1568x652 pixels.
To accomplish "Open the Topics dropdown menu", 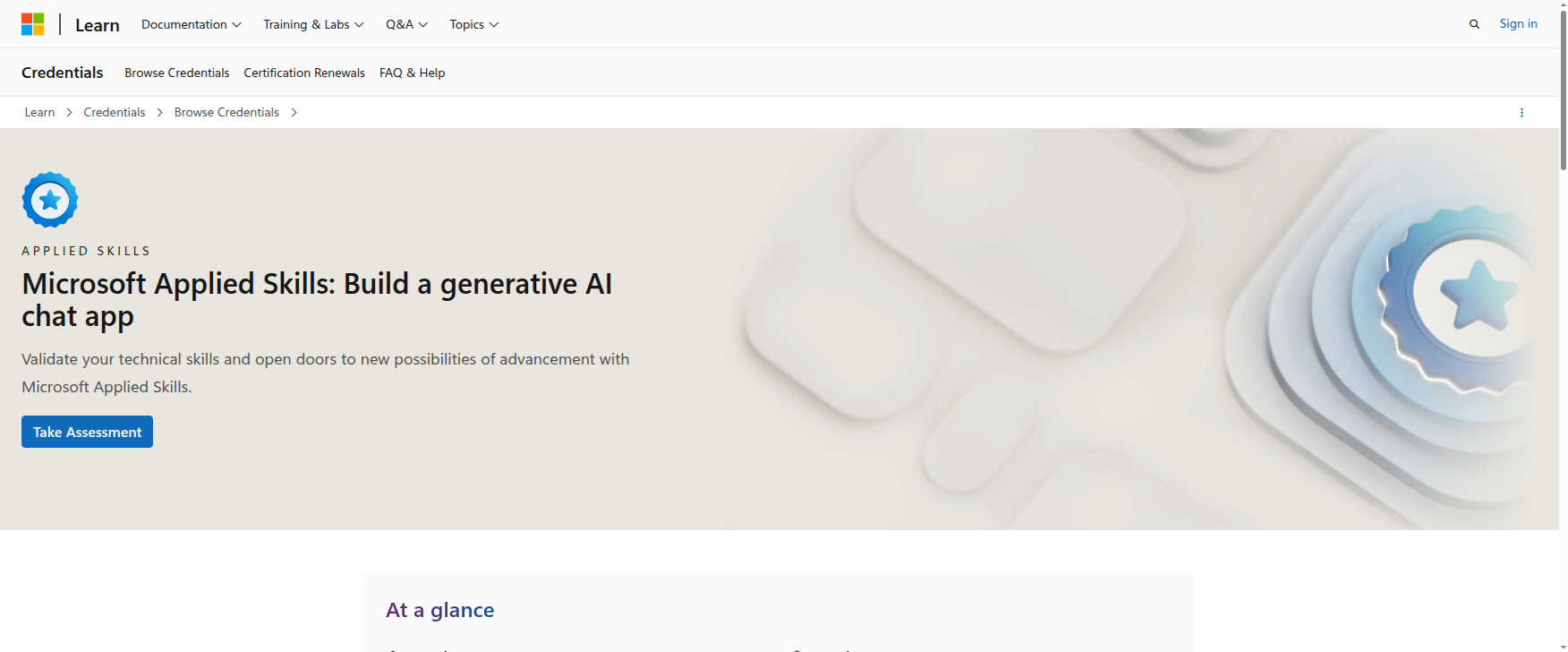I will [474, 24].
